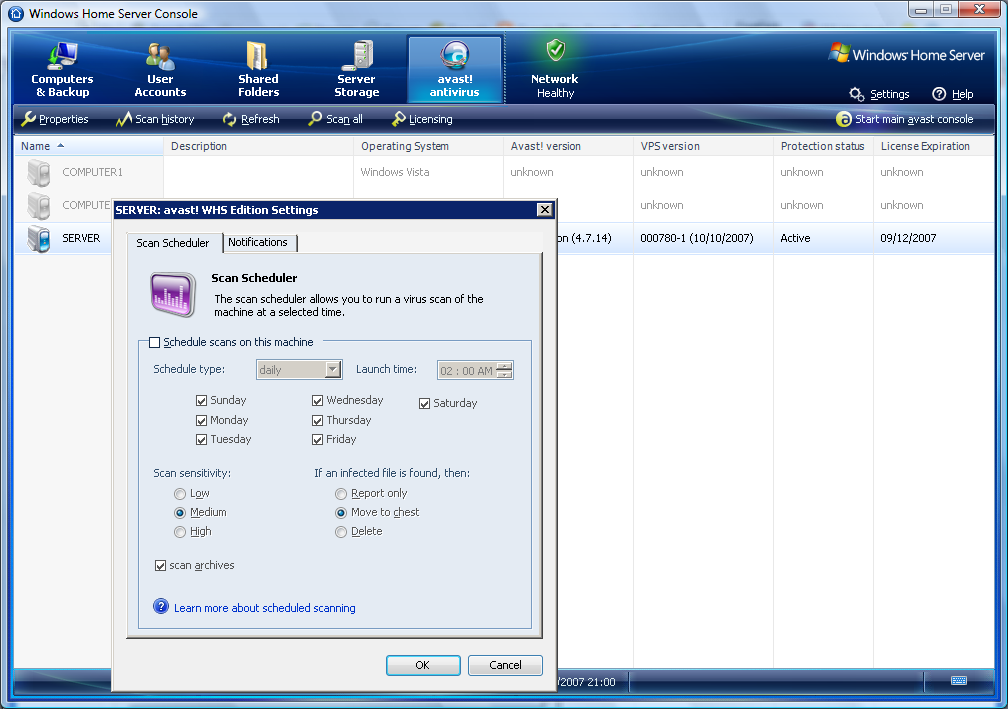Screen dimensions: 1008x709
Task: Set scan sensitivity to Low
Action: [x=180, y=494]
